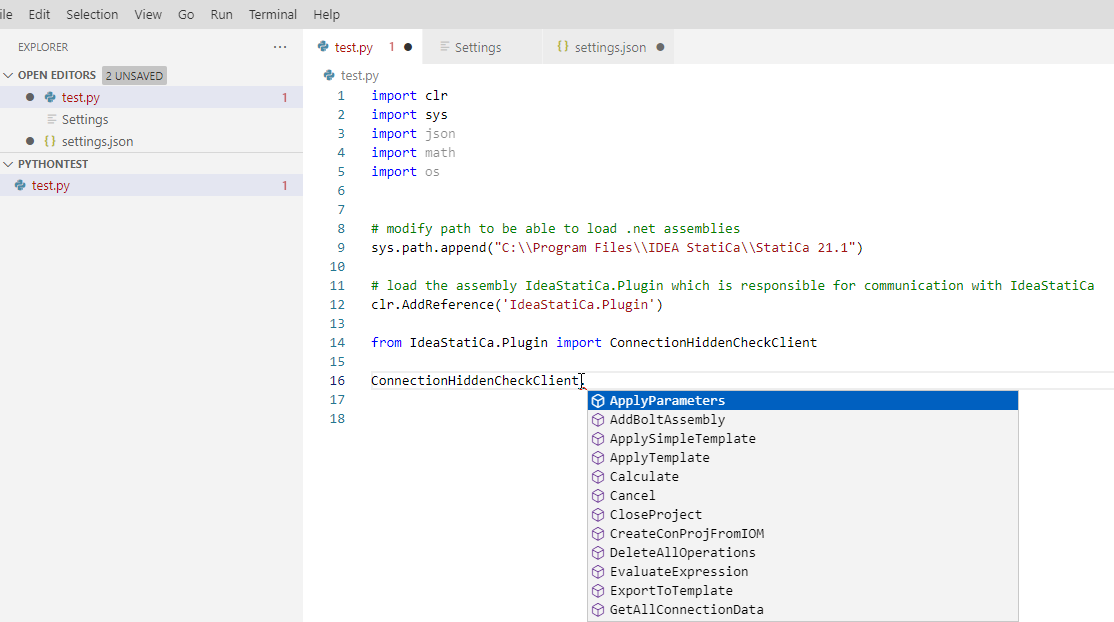Click the 2 UNSAVED badge

(x=134, y=75)
